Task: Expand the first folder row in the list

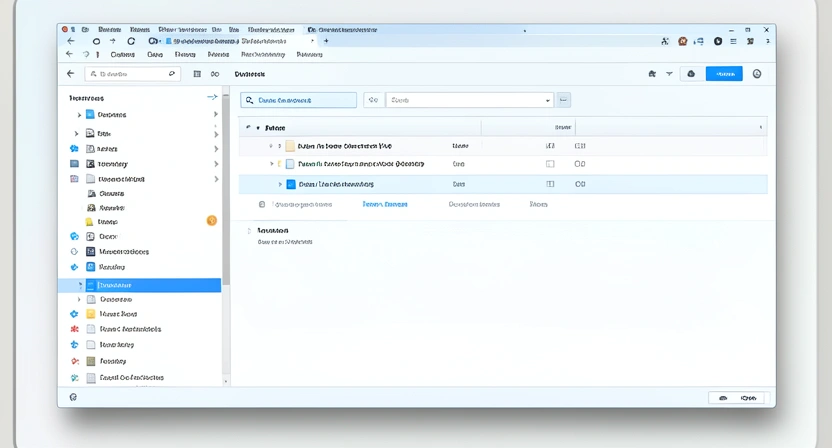Action: coord(271,146)
